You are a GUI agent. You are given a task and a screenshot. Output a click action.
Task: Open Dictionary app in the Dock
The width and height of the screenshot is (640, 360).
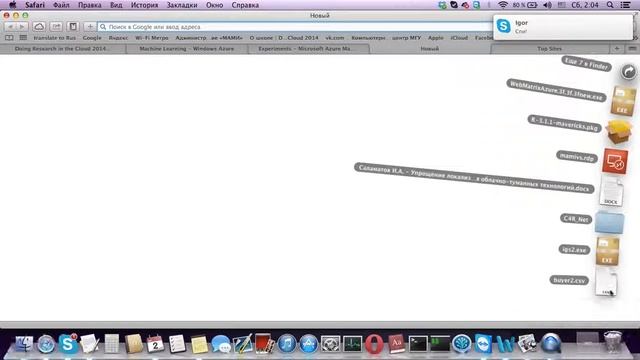coord(396,344)
